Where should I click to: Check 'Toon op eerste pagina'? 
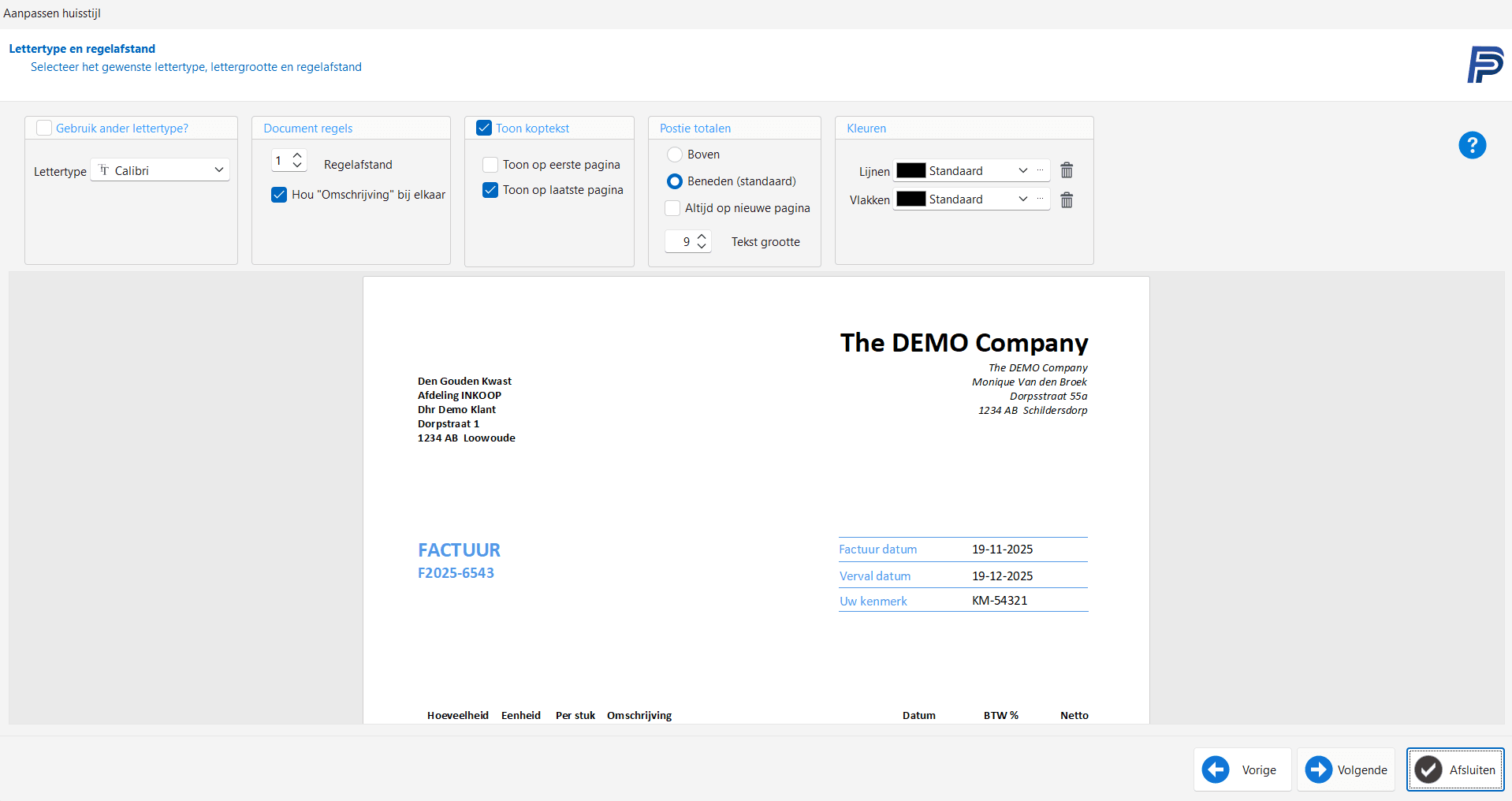click(490, 165)
